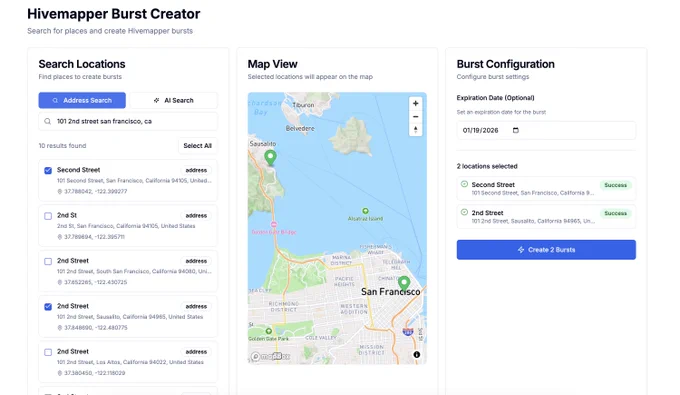Zoom out on the map

(415, 117)
